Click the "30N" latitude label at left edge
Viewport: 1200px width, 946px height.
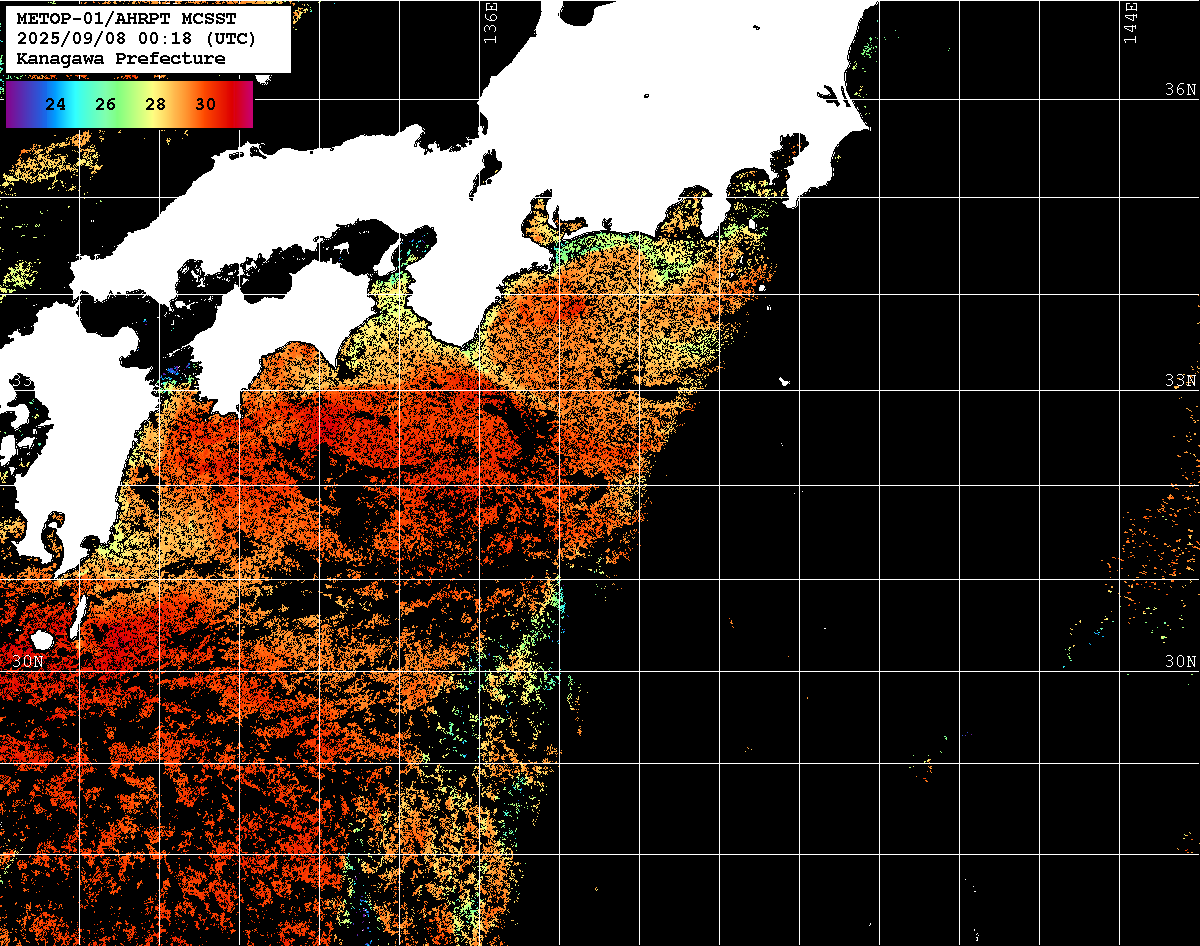click(28, 661)
